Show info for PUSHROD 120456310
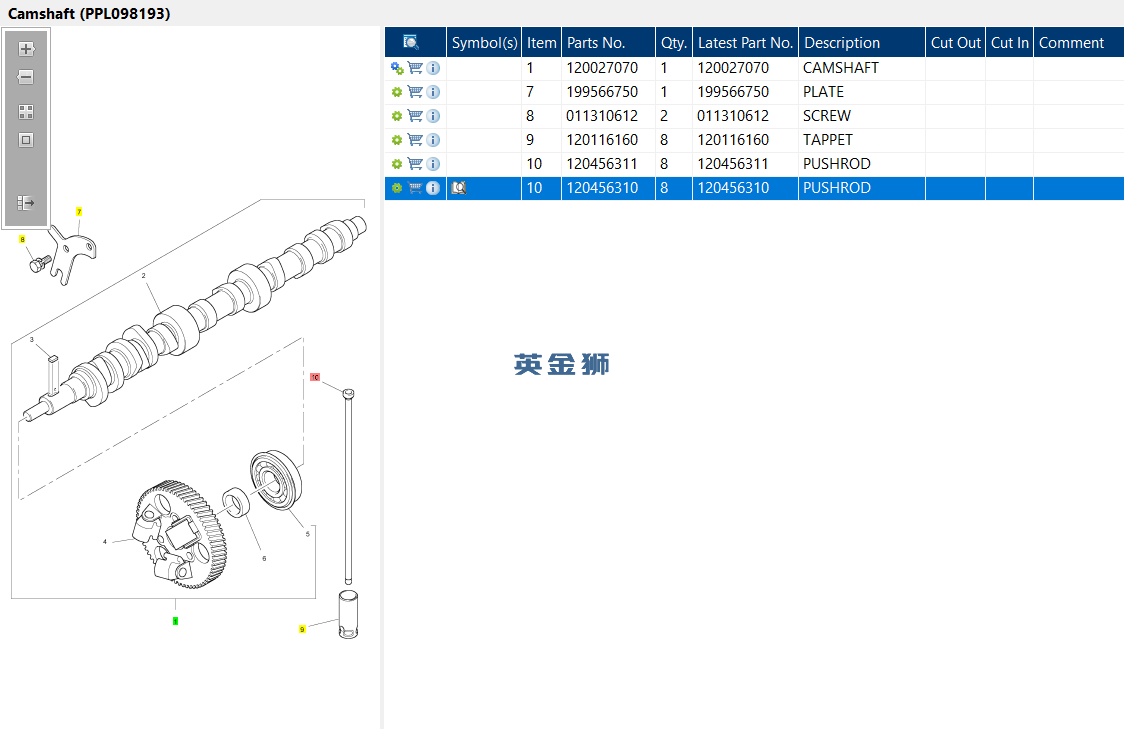This screenshot has height=729, width=1124. pos(433,188)
